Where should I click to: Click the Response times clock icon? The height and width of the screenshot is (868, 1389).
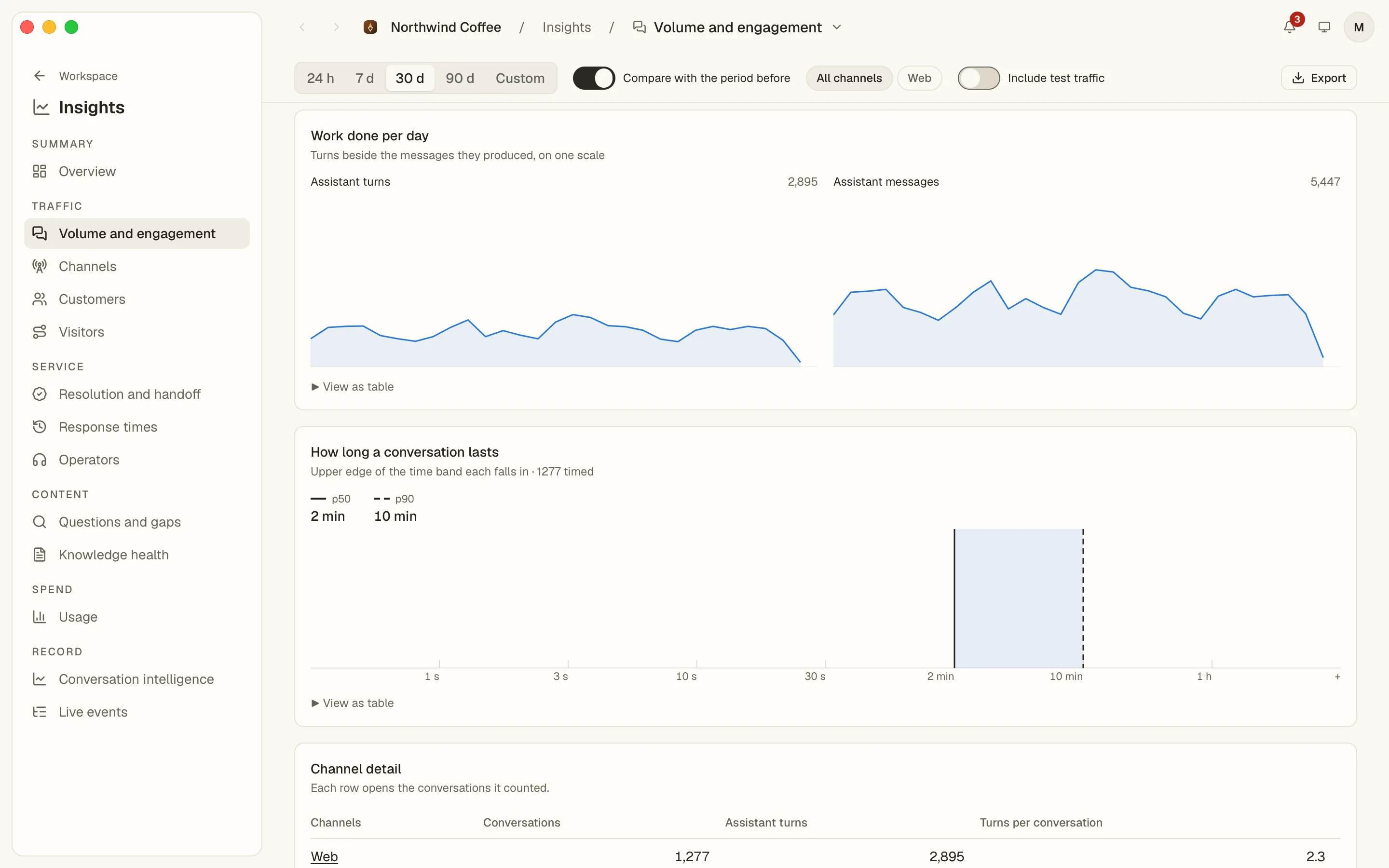click(x=40, y=427)
